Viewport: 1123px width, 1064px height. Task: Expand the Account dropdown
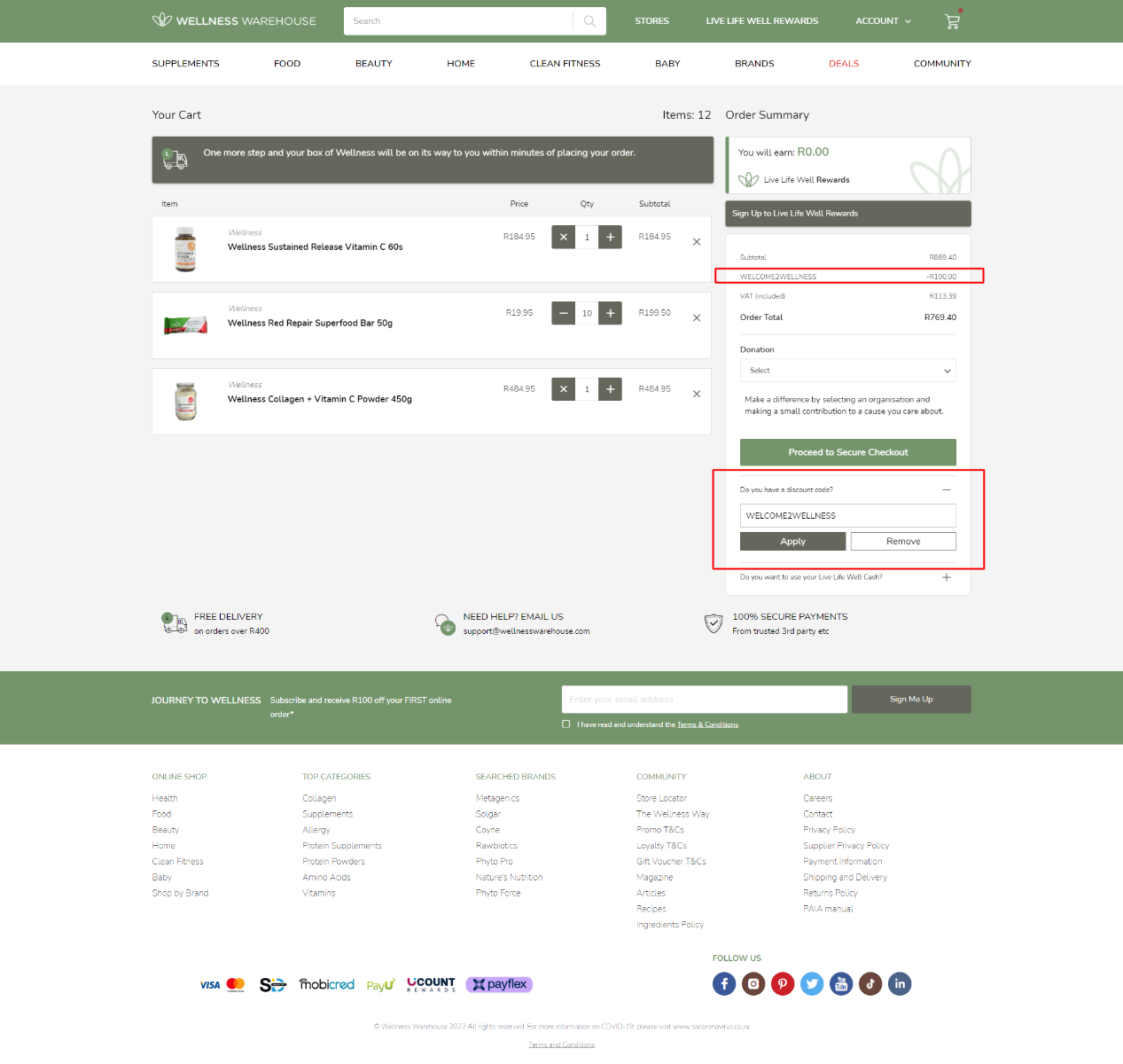[x=883, y=21]
